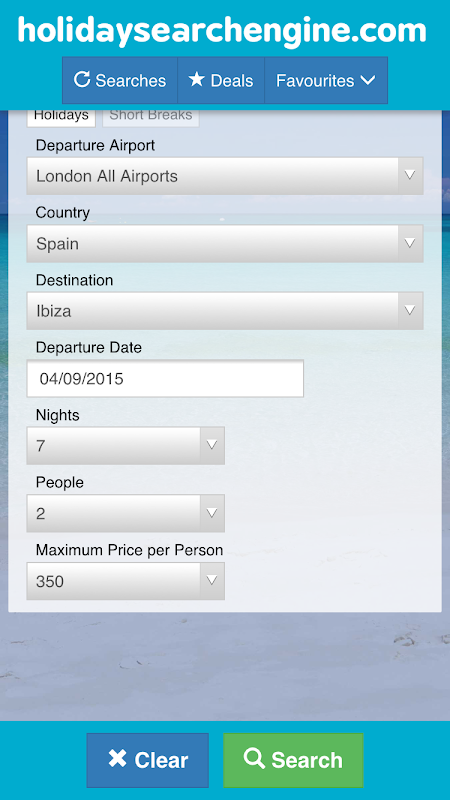Click the Destination dropdown arrow
The height and width of the screenshot is (800, 450).
pos(410,311)
